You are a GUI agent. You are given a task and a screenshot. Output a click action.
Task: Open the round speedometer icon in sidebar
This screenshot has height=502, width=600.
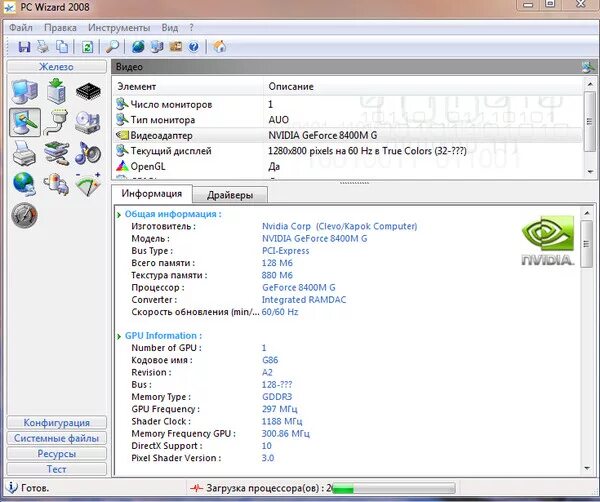24,215
